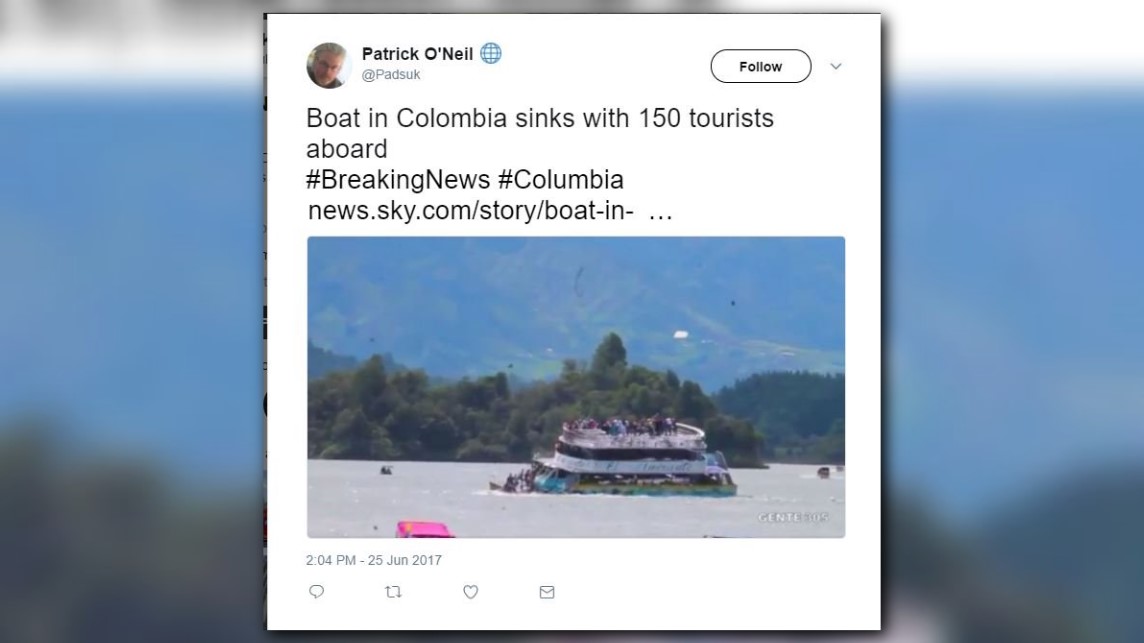Click the sinking multi-deck boat in the photo
Viewport: 1144px width, 643px height.
617,456
